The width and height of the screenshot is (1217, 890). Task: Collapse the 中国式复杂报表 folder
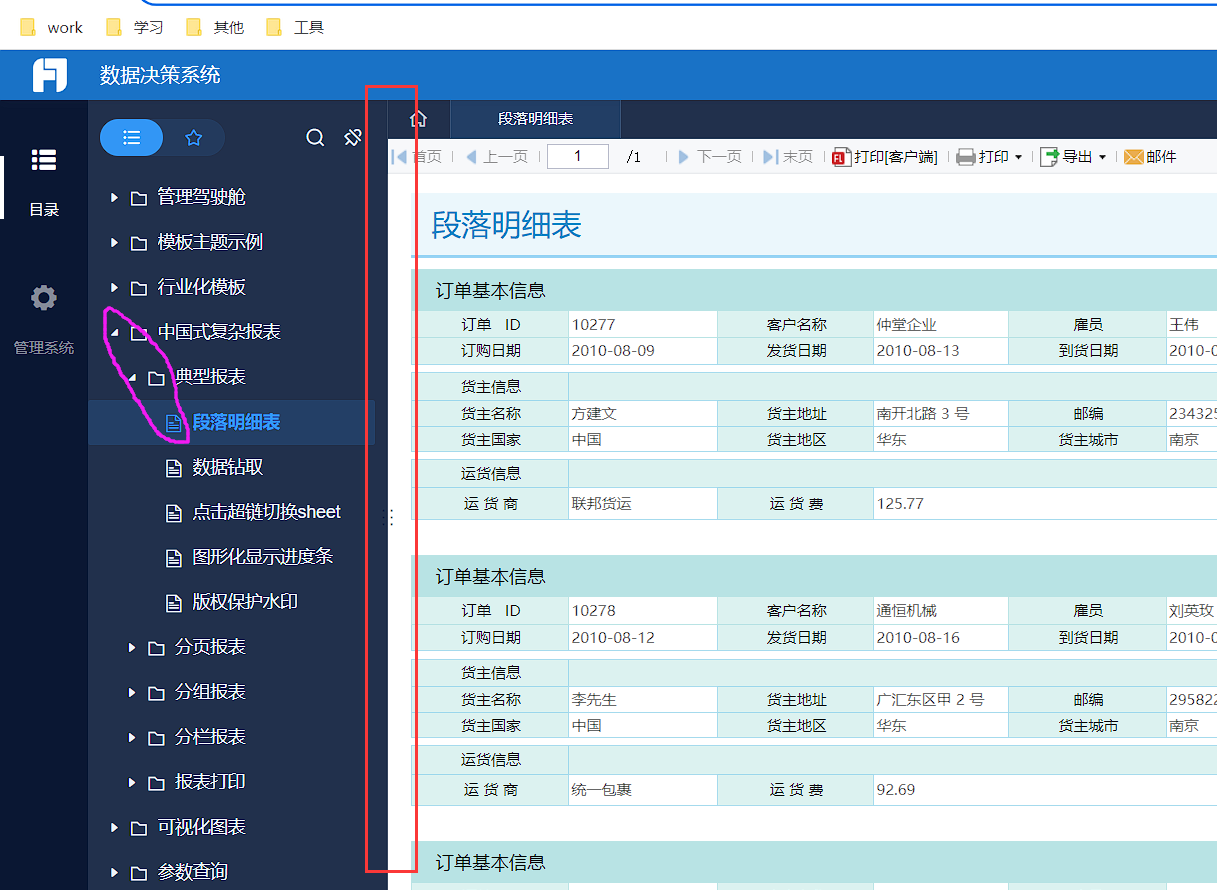click(114, 333)
